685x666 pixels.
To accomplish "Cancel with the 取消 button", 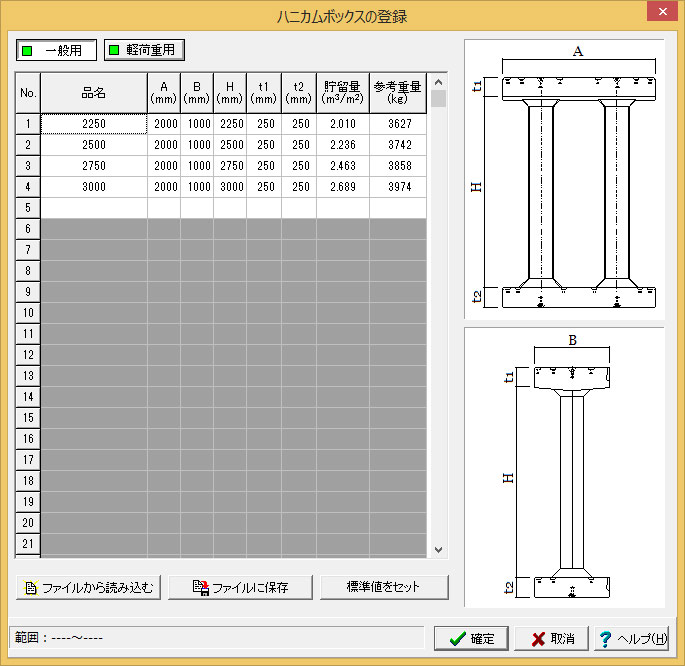I will click(552, 639).
